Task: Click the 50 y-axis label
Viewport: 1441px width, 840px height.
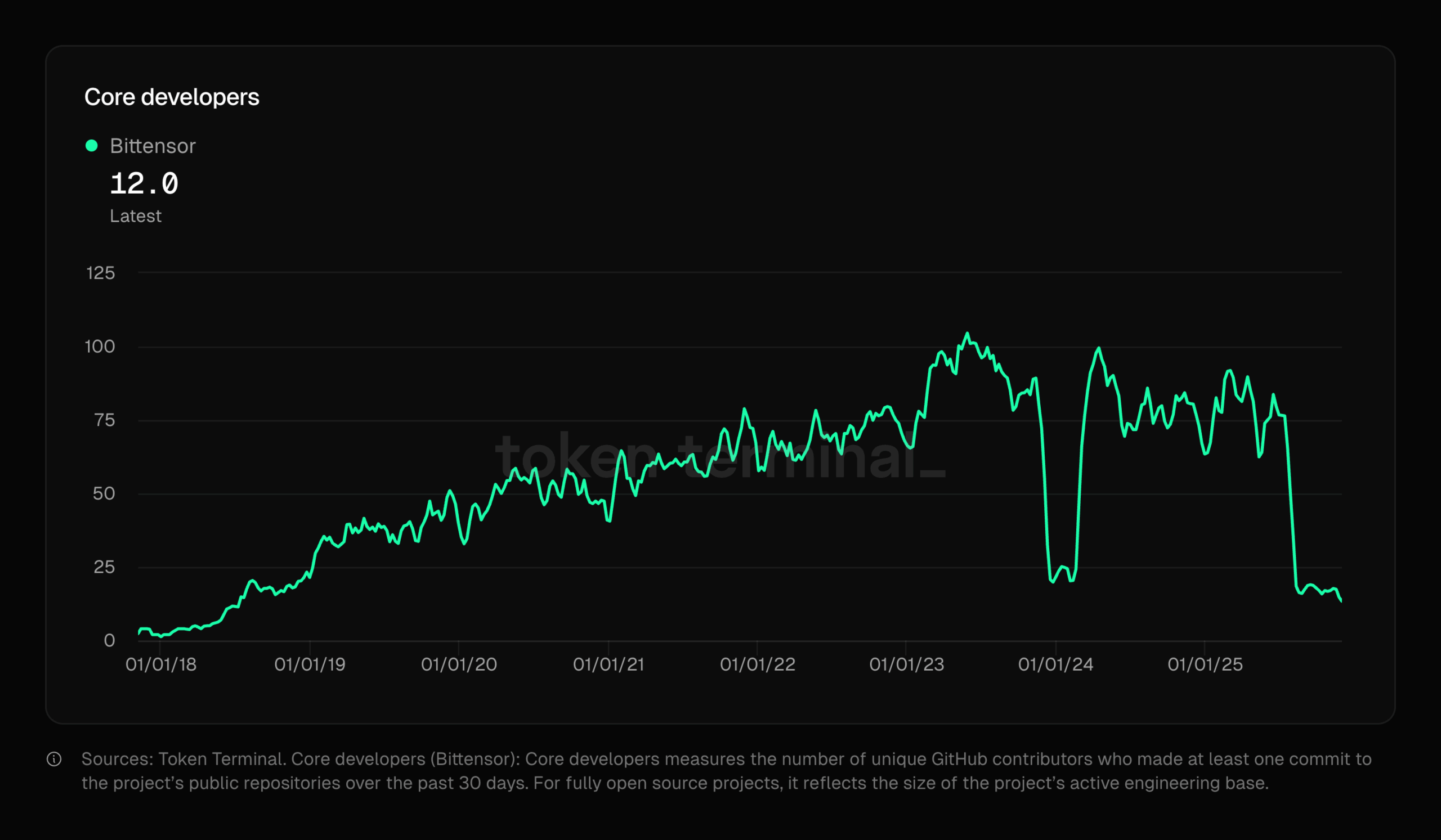Action: [x=104, y=493]
